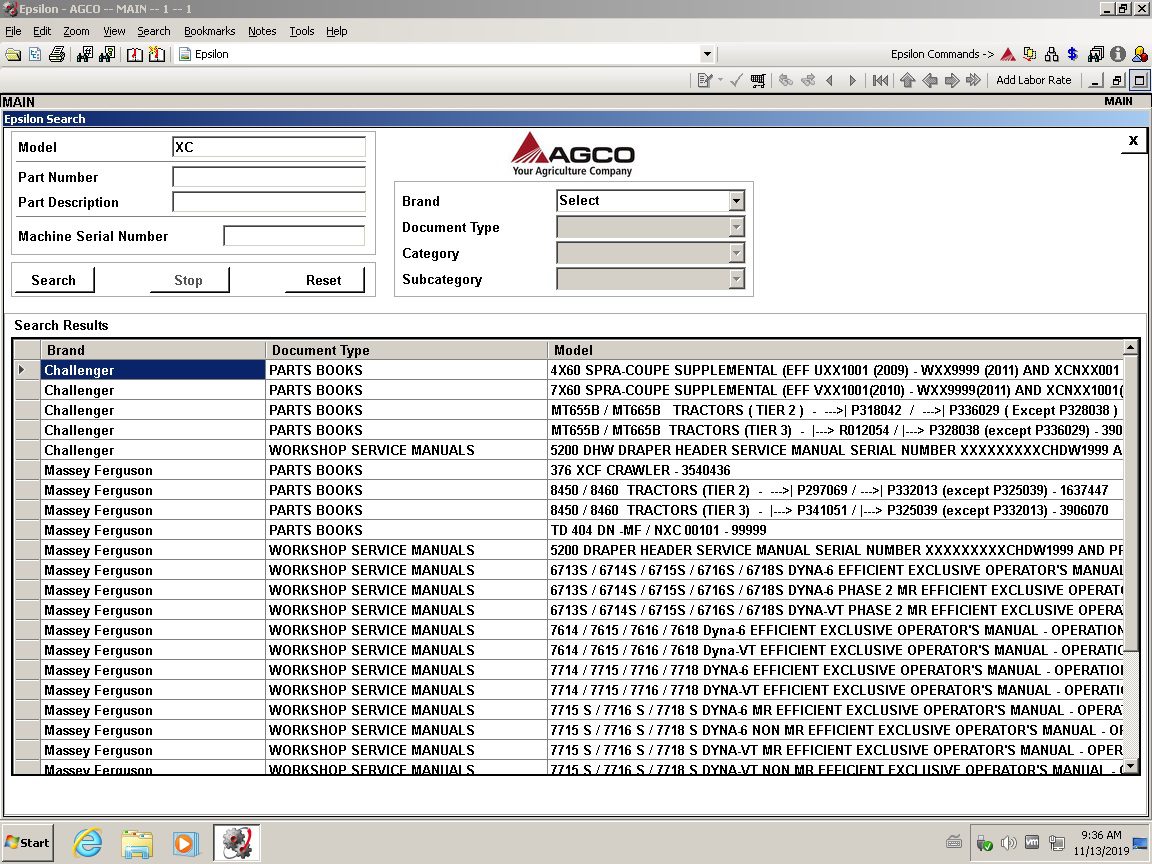The width and height of the screenshot is (1152, 864).
Task: Open the Edit menu
Action: coord(42,31)
